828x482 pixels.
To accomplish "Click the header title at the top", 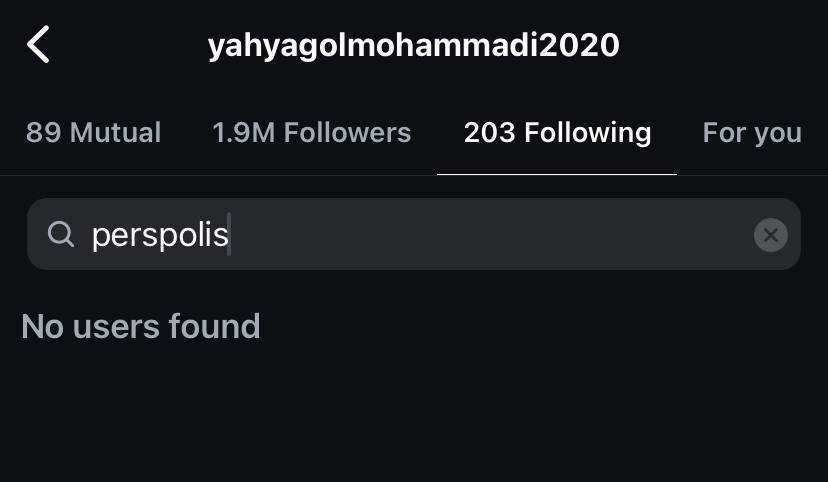I will click(413, 46).
